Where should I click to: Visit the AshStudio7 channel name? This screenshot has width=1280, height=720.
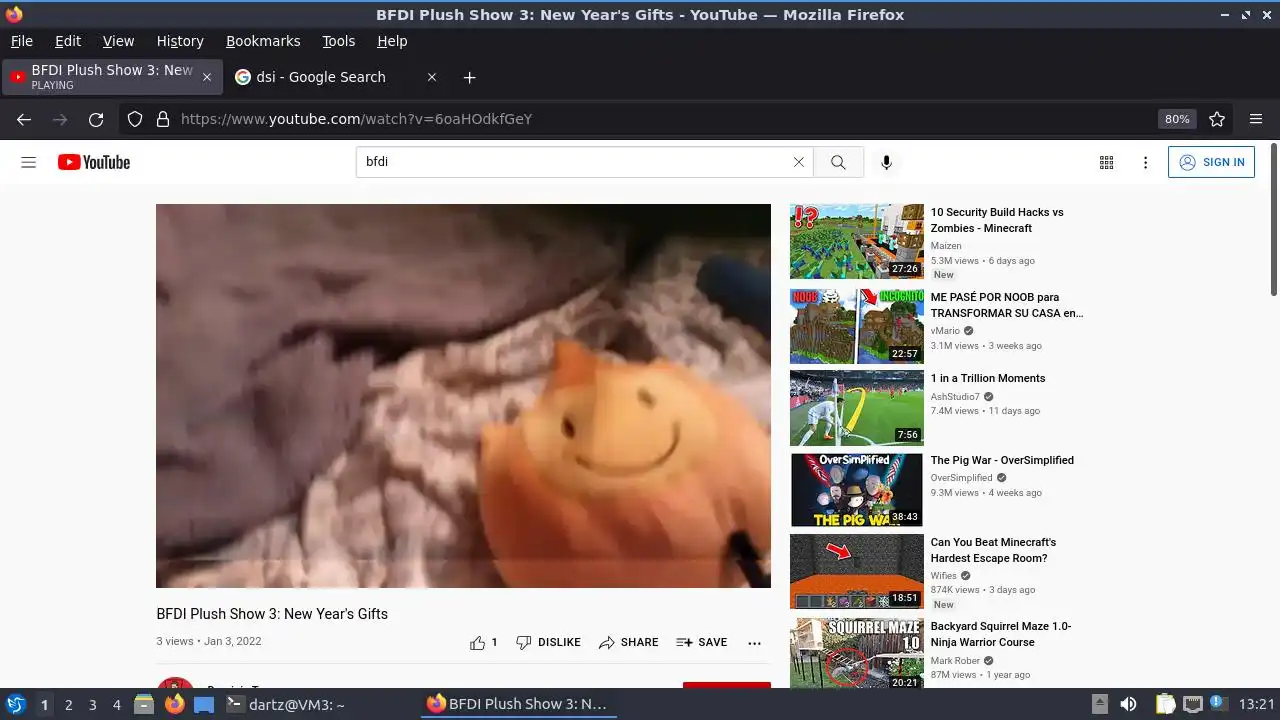coord(955,397)
